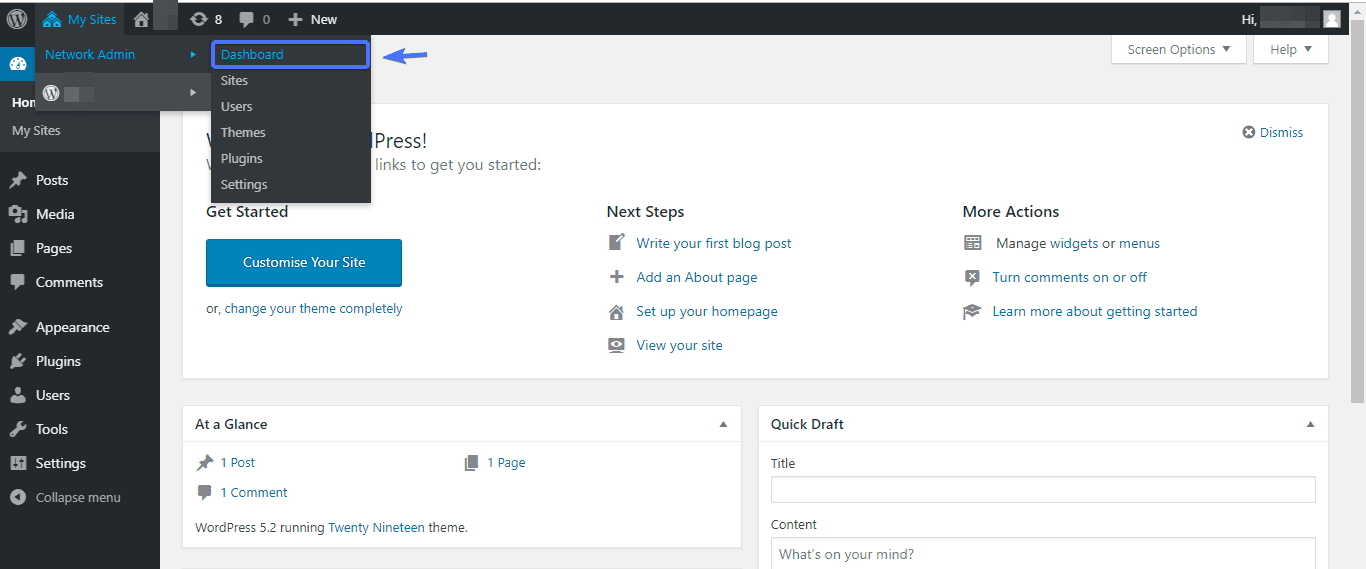The height and width of the screenshot is (569, 1366).
Task: Click eye icon beside View your site
Action: pos(616,345)
